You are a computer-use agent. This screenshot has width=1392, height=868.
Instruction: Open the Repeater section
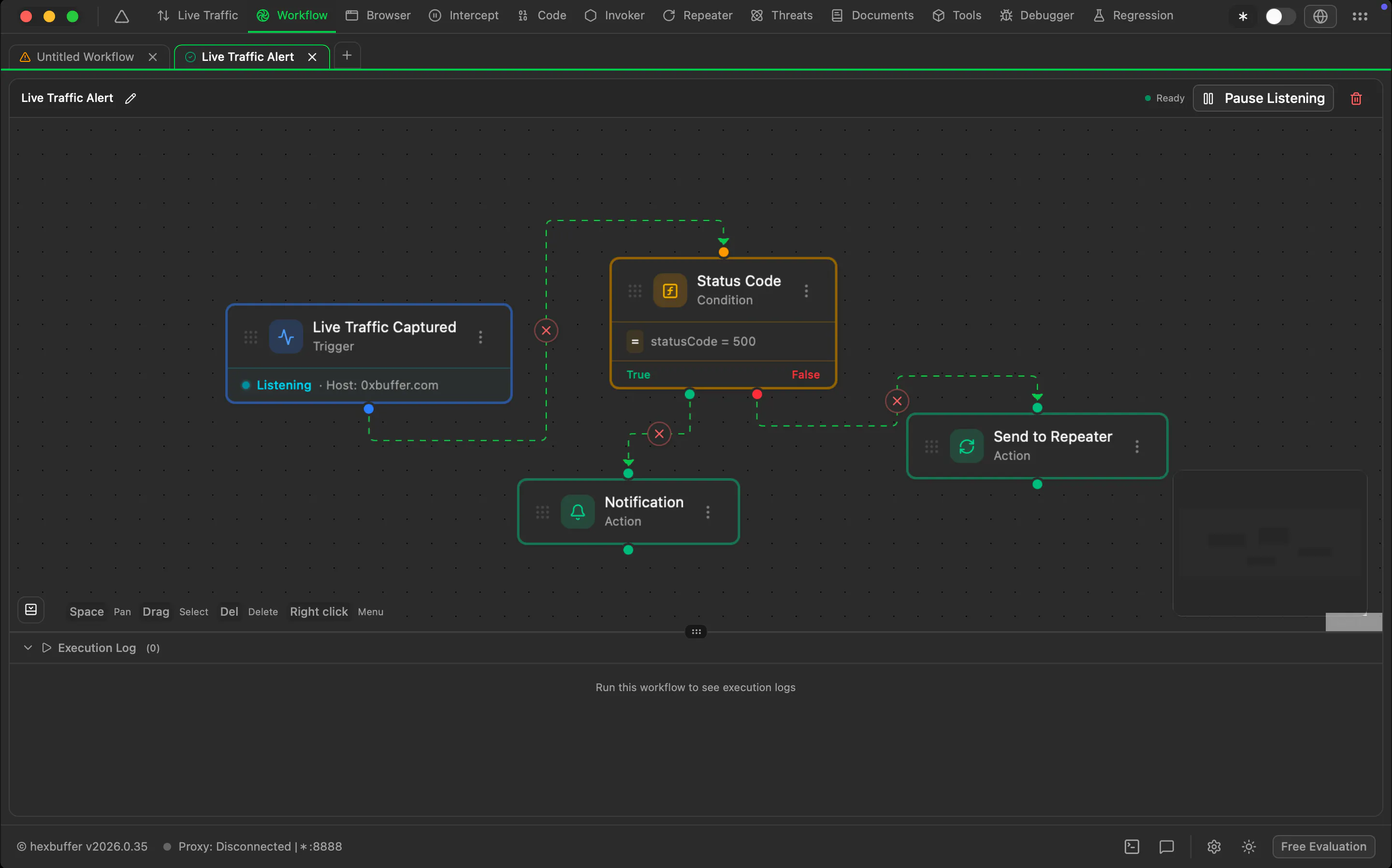point(697,15)
